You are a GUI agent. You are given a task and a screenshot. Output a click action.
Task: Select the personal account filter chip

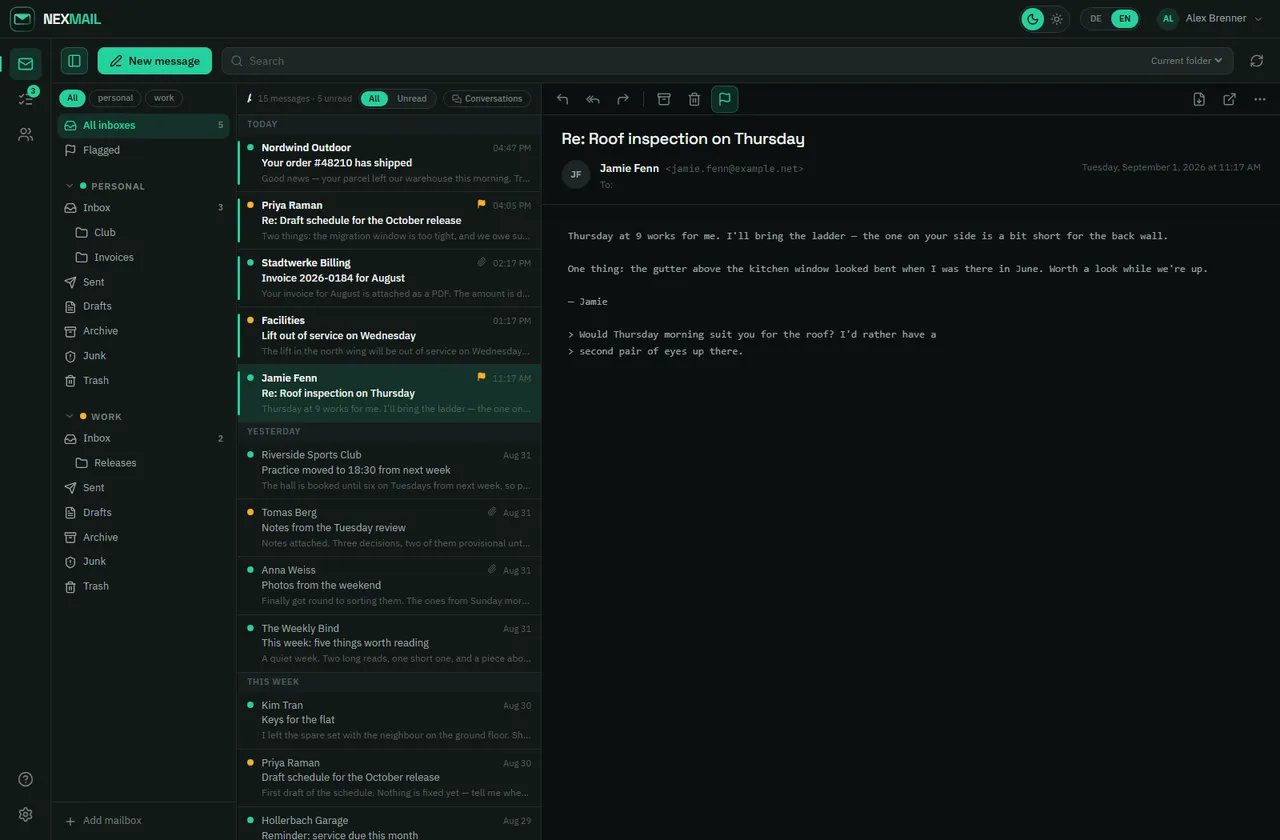[x=115, y=98]
